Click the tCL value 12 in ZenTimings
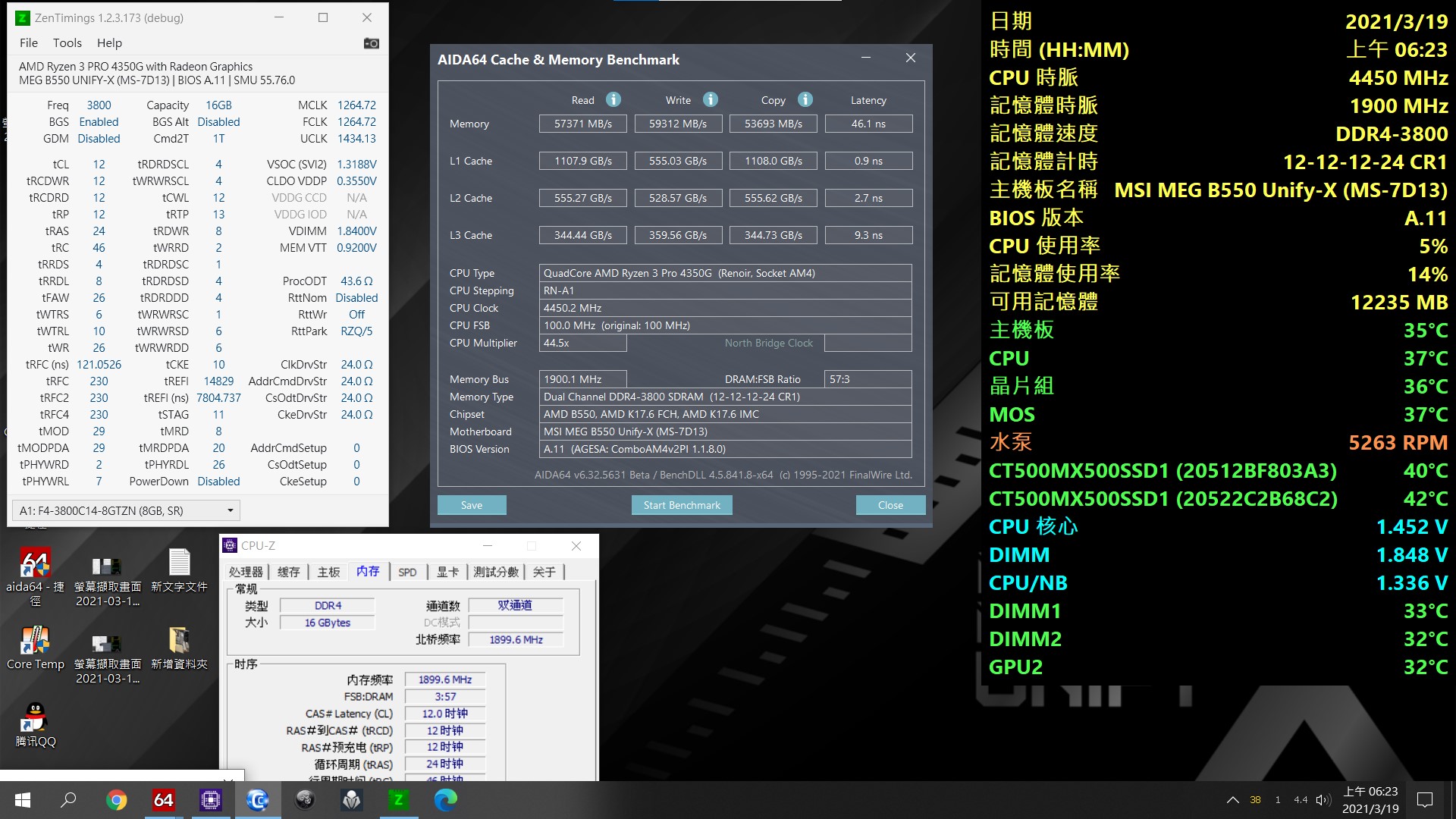Viewport: 1456px width, 819px height. pyautogui.click(x=99, y=164)
